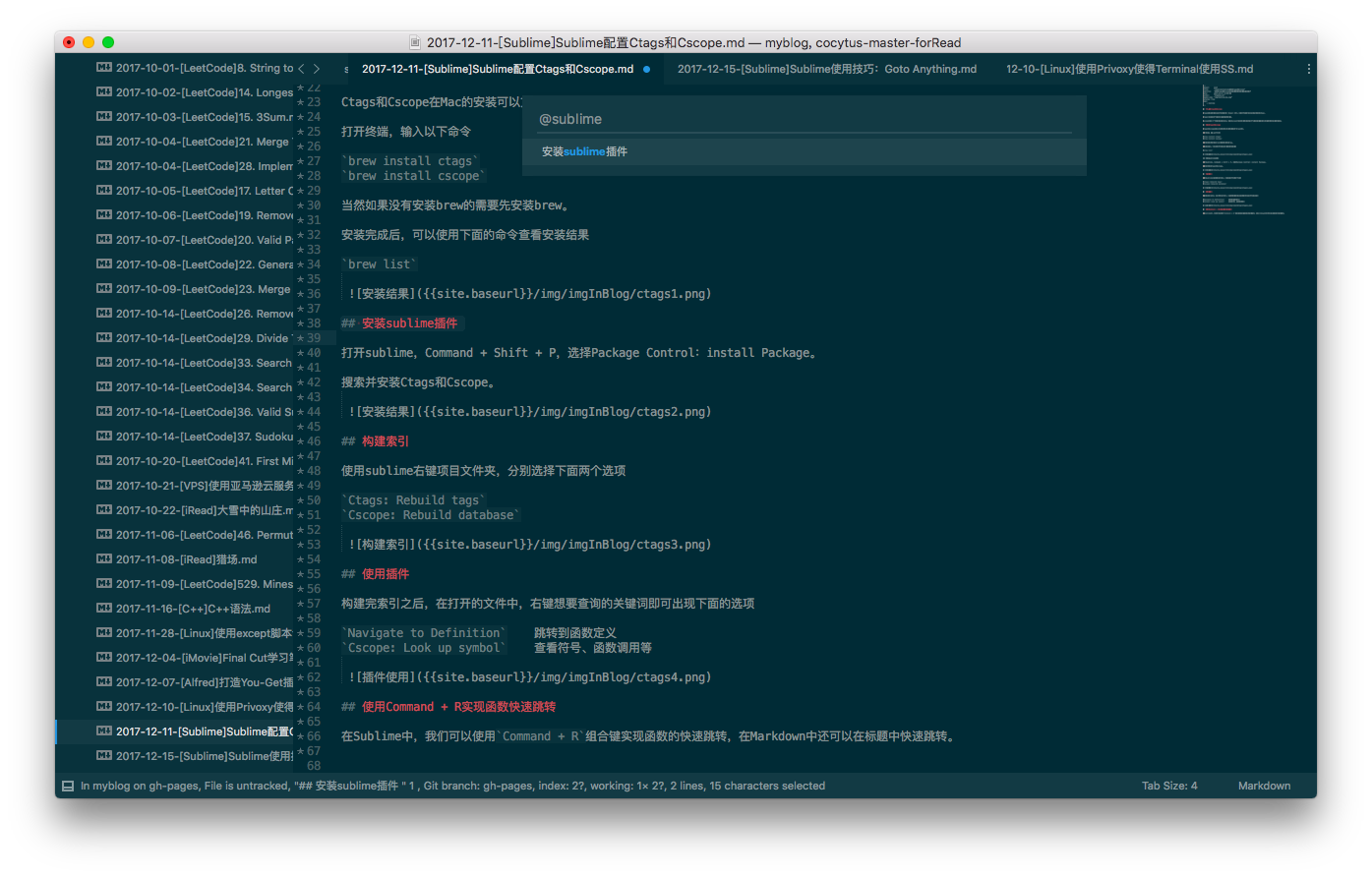Open 2017-11-09-[LeetCode]529. Mines file
This screenshot has height=877, width=1372.
(205, 584)
